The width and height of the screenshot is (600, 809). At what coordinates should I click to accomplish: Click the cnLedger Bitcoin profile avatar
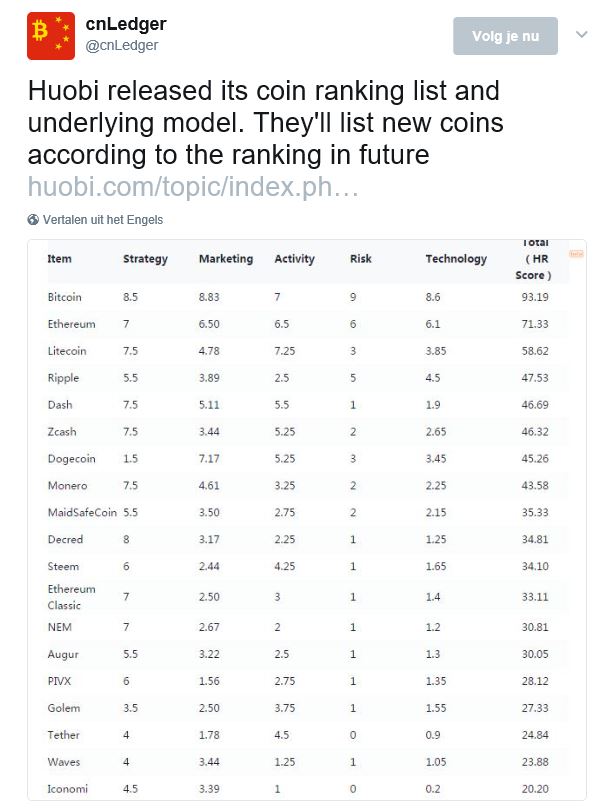[x=51, y=35]
